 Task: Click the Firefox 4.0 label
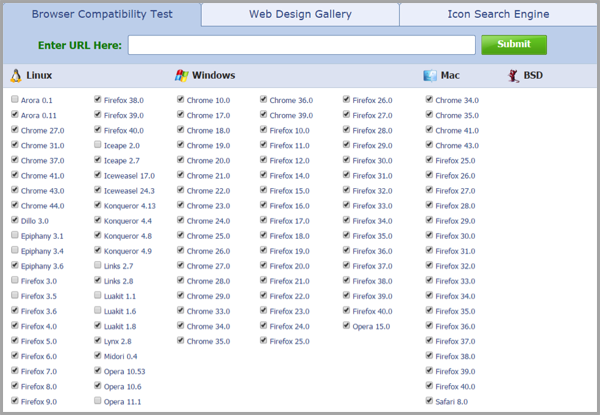pyautogui.click(x=39, y=327)
